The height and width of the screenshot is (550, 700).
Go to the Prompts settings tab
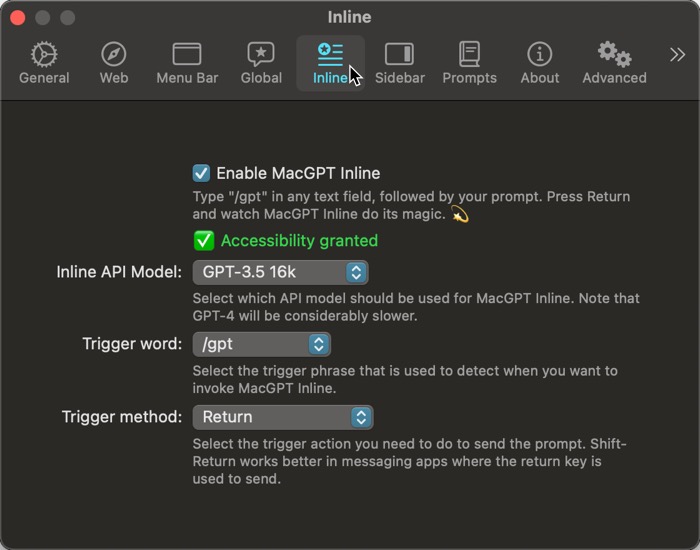[x=469, y=63]
